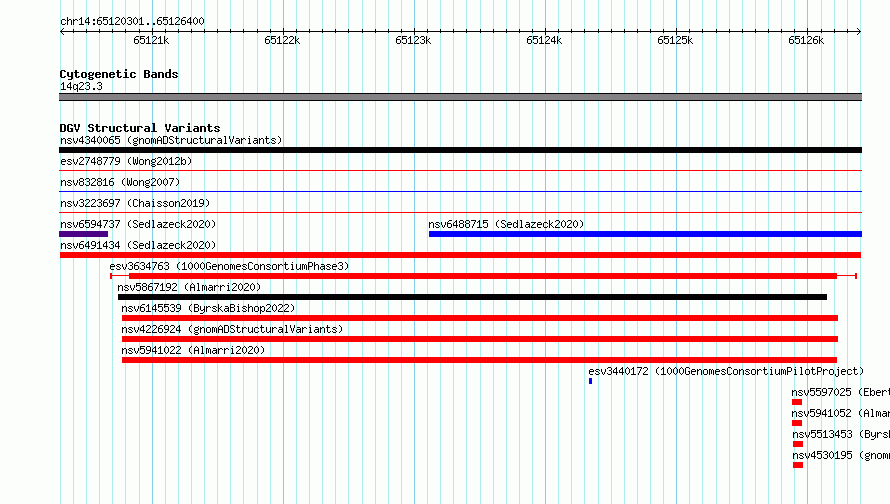
Task: Open the nsv6488715 (Sedlazeck2020) label
Action: pos(506,224)
